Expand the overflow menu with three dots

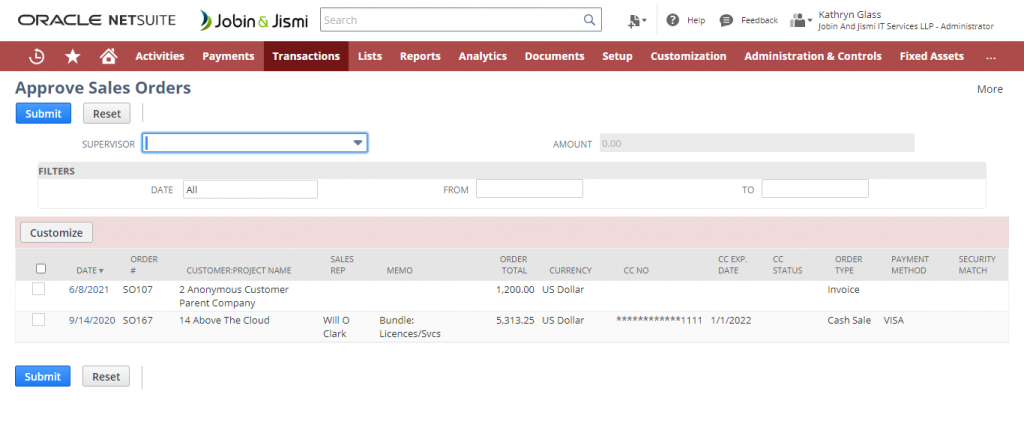[990, 56]
